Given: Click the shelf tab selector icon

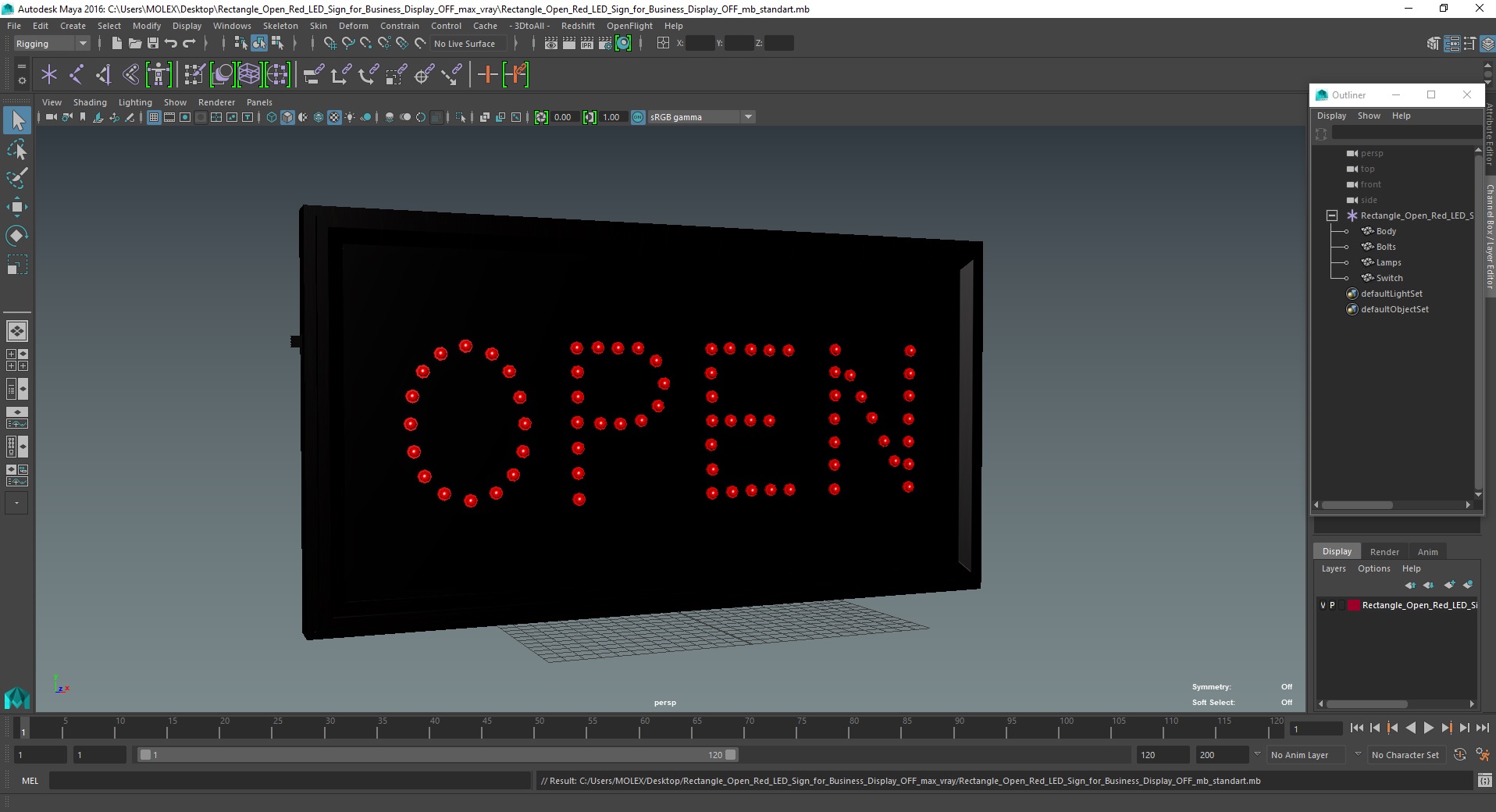Looking at the screenshot, I should pyautogui.click(x=21, y=66).
